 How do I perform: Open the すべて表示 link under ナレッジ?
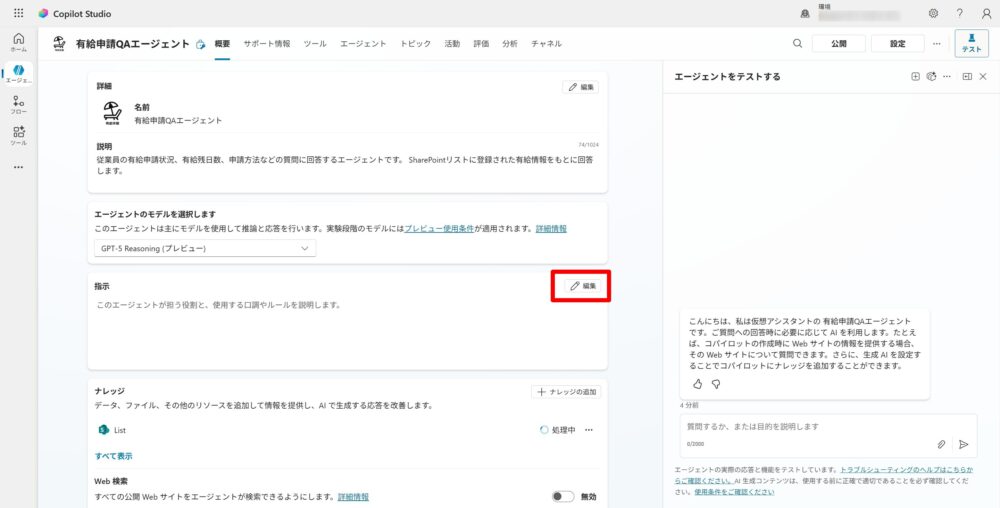pos(113,456)
